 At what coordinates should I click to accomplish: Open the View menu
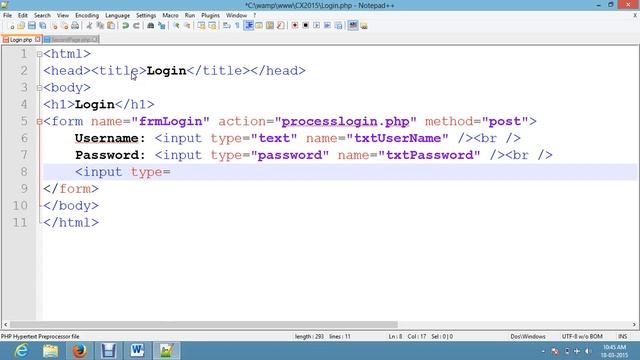(62, 15)
